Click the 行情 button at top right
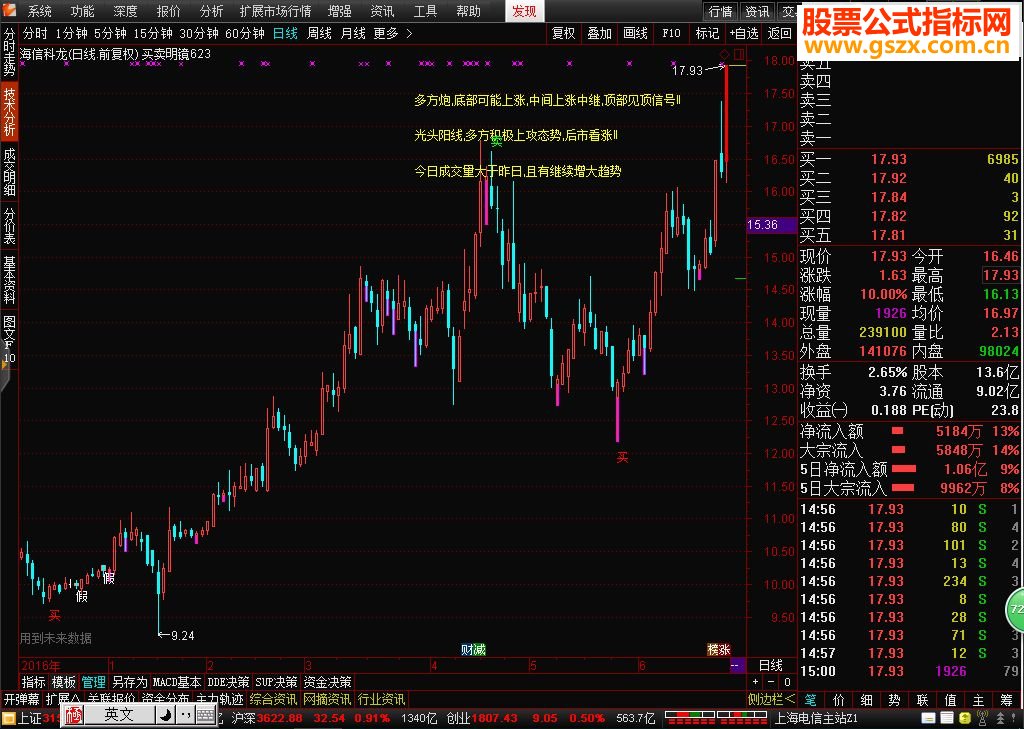Screen dimensions: 1024x729 (x=721, y=11)
